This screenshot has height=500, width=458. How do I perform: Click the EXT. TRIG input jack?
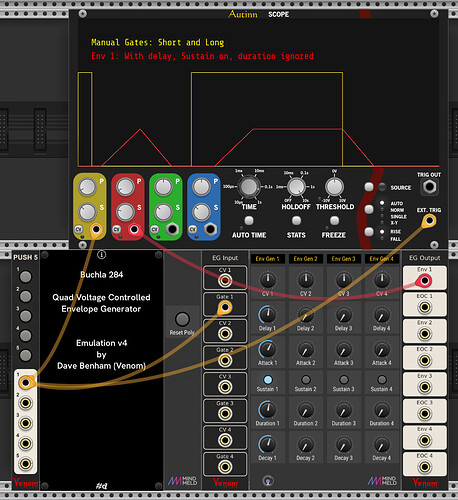click(x=429, y=221)
